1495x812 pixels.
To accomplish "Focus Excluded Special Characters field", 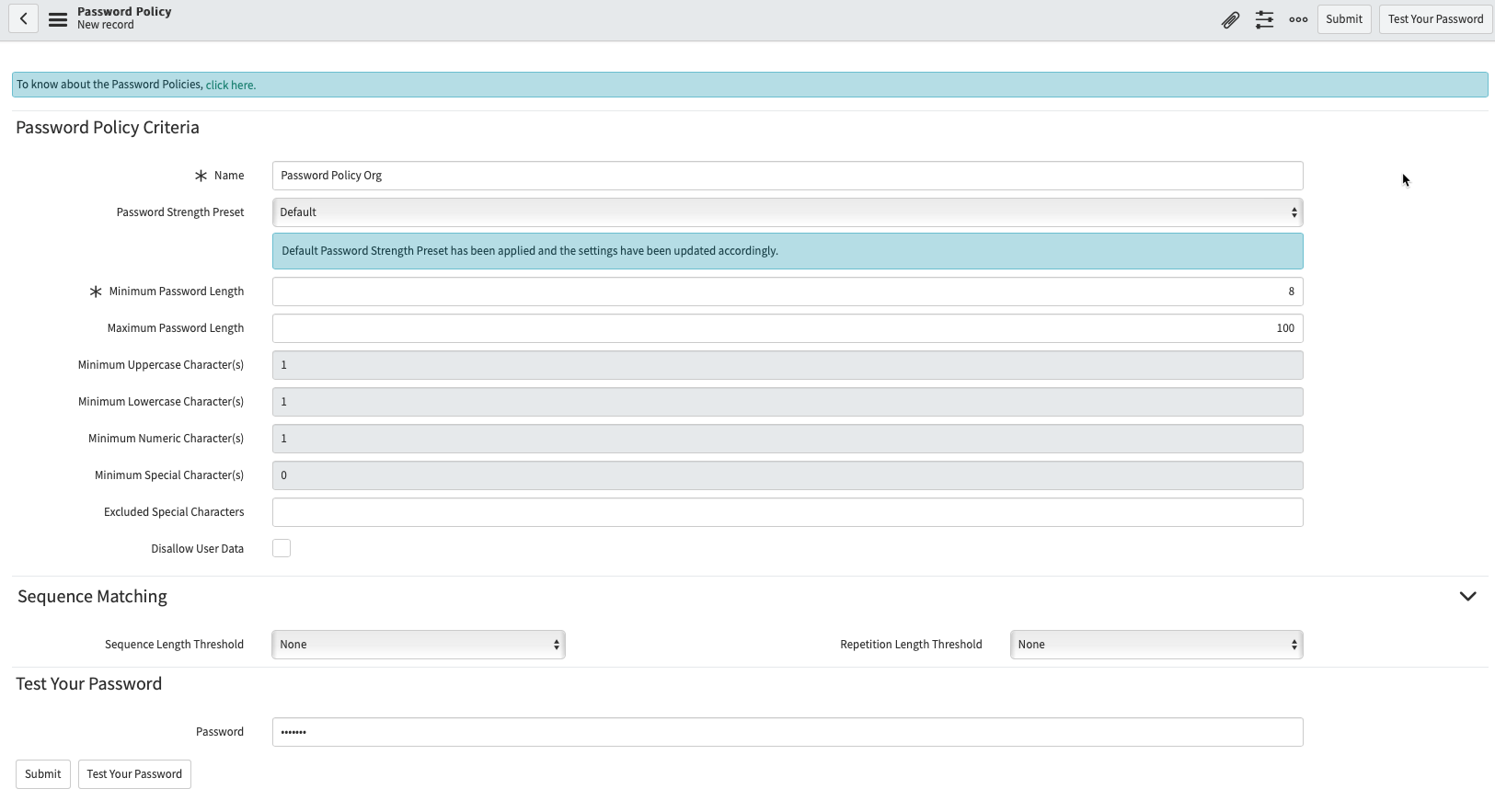I will tap(788, 512).
